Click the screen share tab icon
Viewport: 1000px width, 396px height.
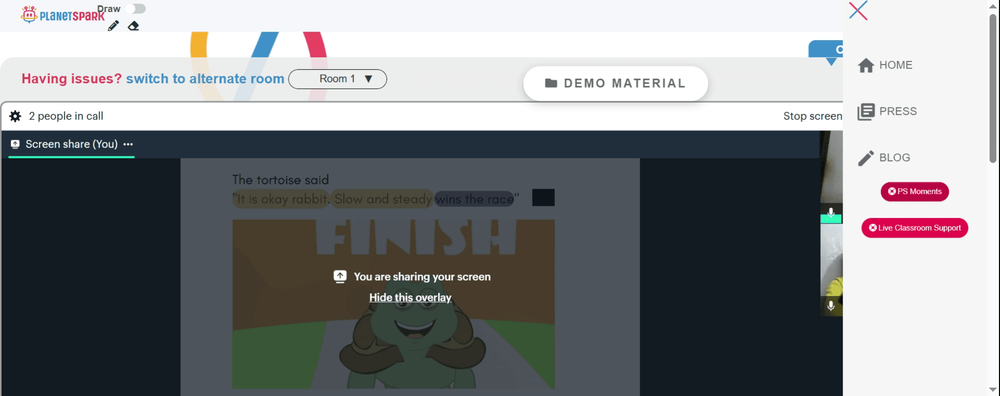point(15,144)
